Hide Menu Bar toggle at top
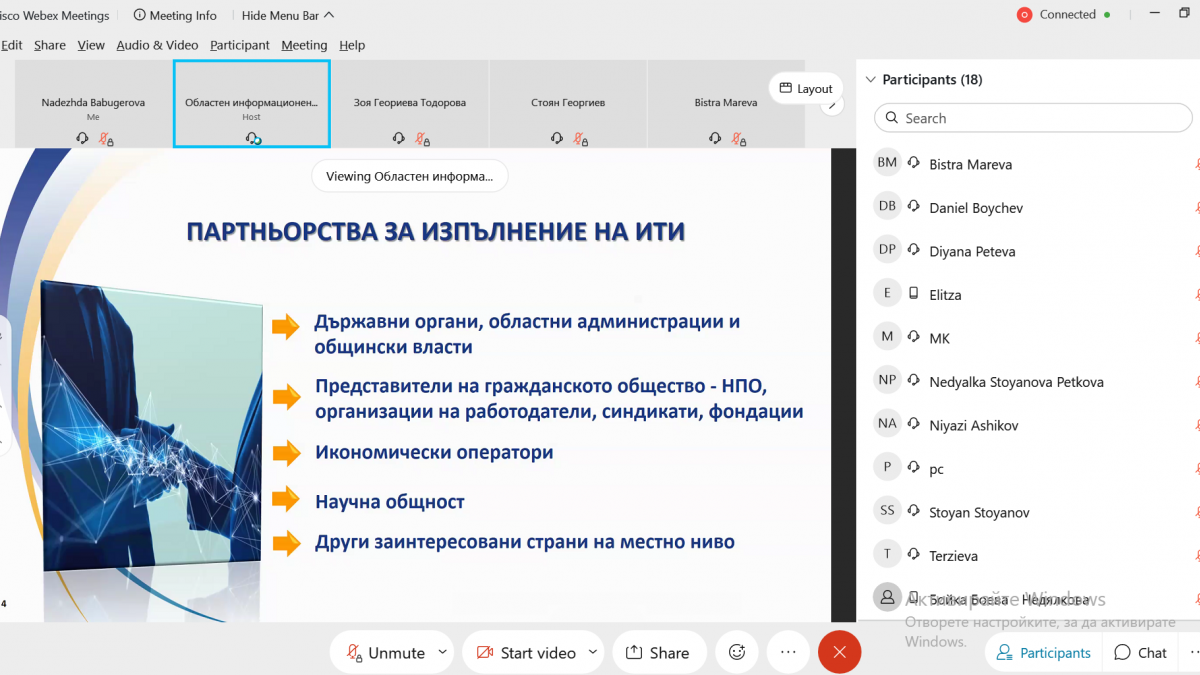This screenshot has width=1200, height=675. tap(288, 15)
